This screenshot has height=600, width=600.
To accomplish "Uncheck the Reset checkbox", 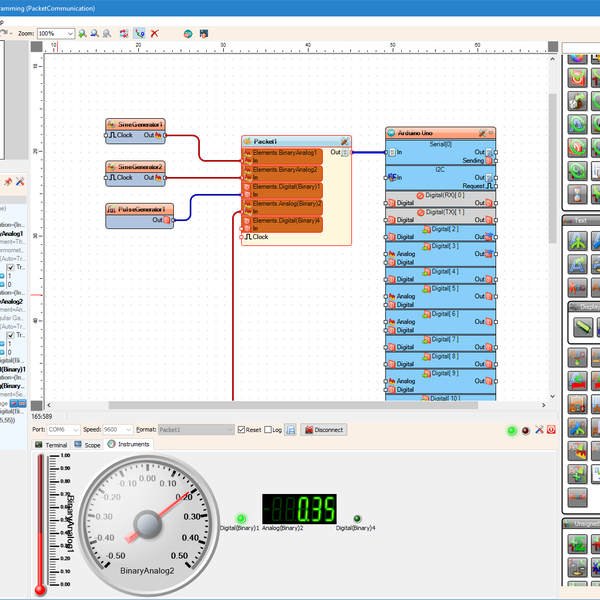I will [x=241, y=430].
